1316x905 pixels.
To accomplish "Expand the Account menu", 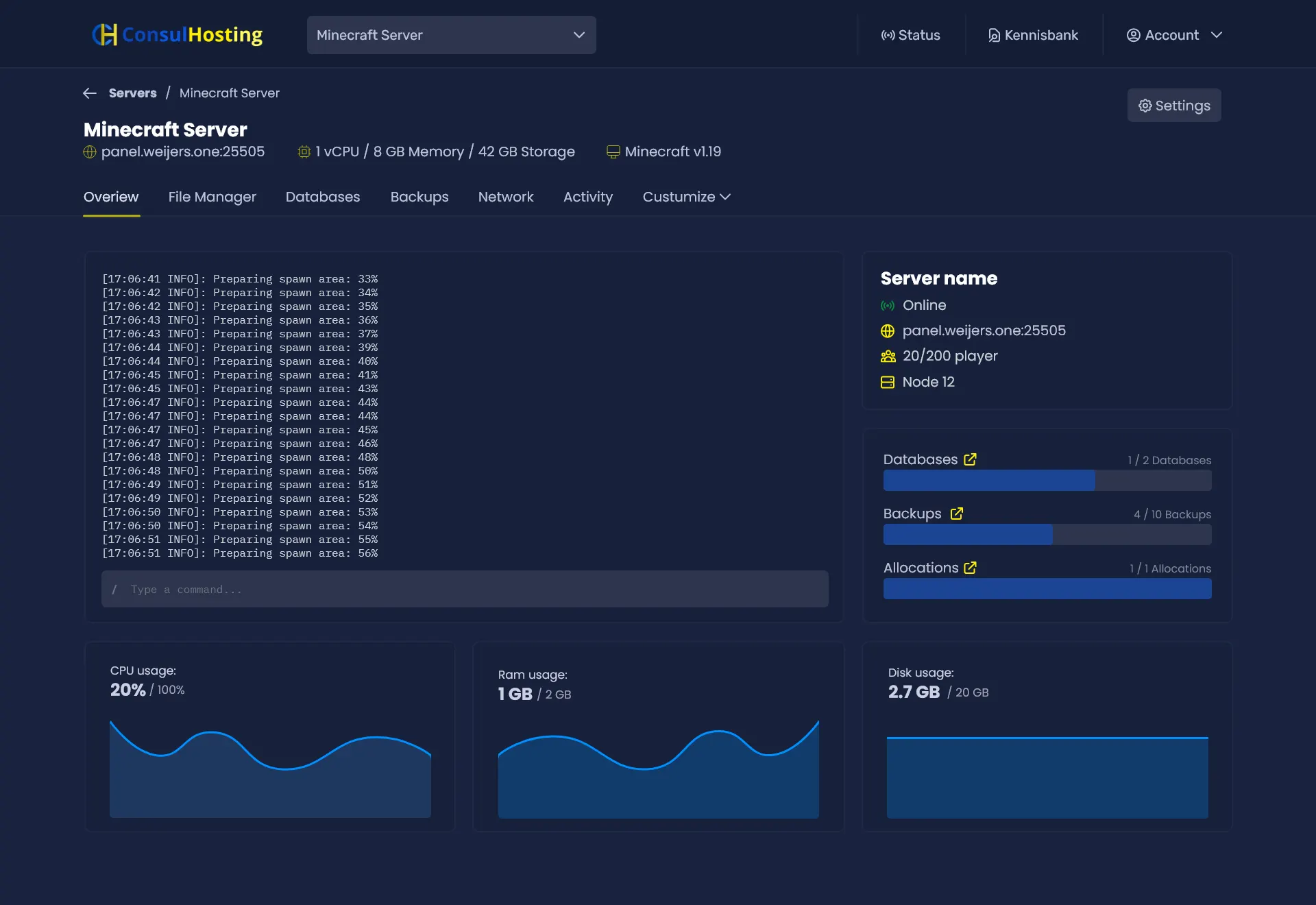I will pos(1174,35).
